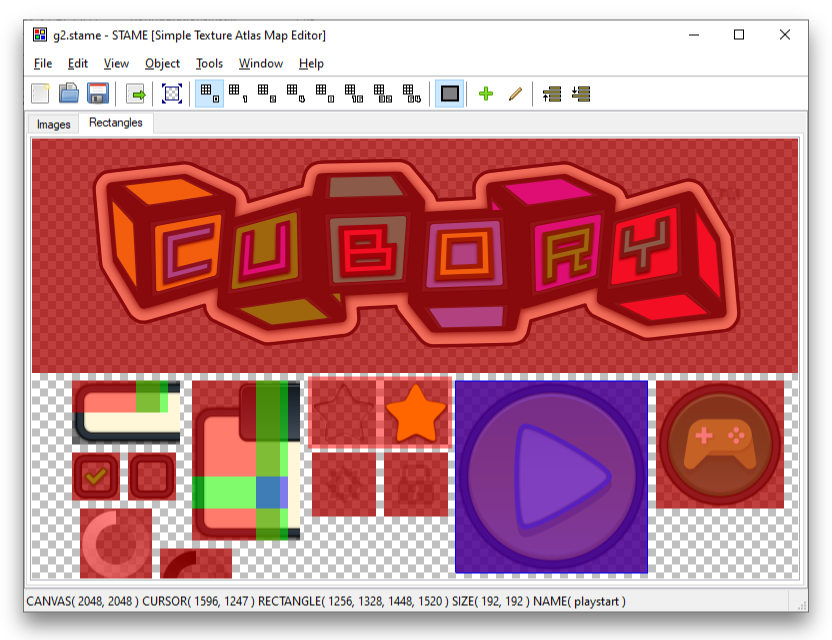
Task: Click the fit-to-view toolbar icon
Action: (171, 94)
